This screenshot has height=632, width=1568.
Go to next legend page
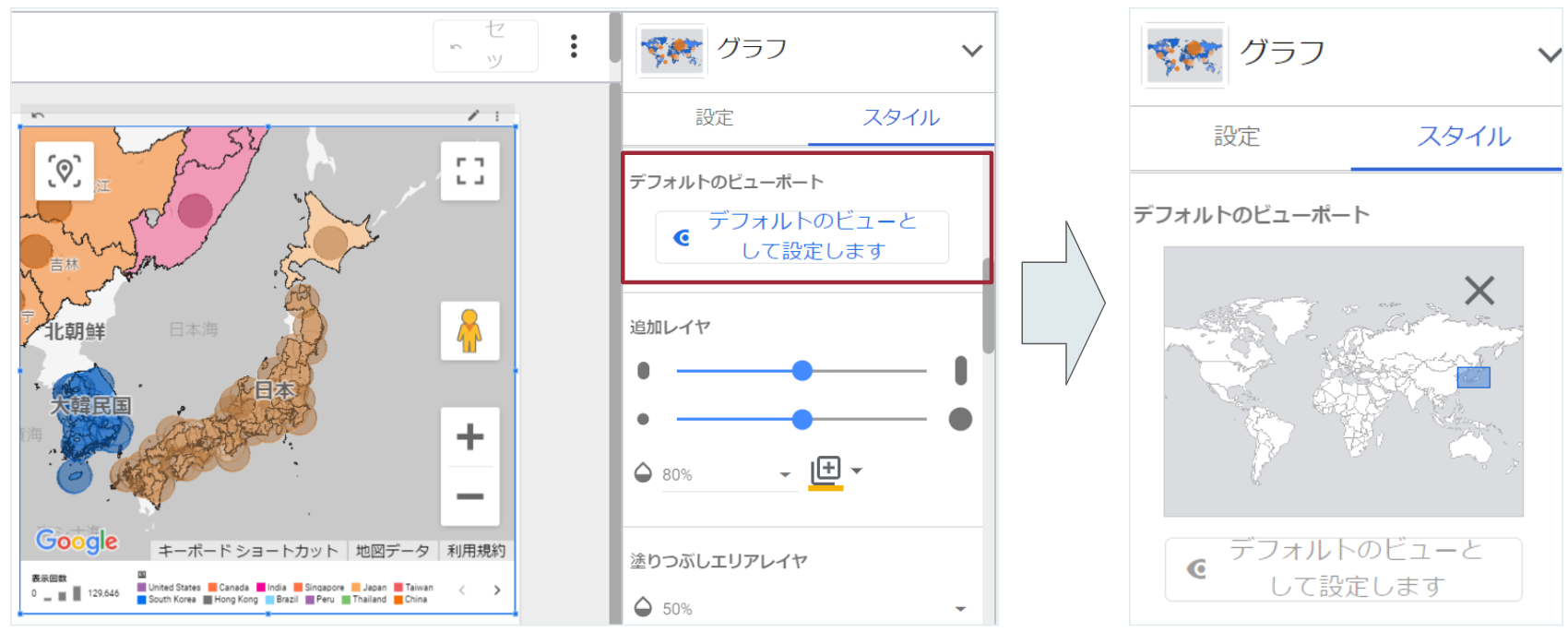[497, 590]
